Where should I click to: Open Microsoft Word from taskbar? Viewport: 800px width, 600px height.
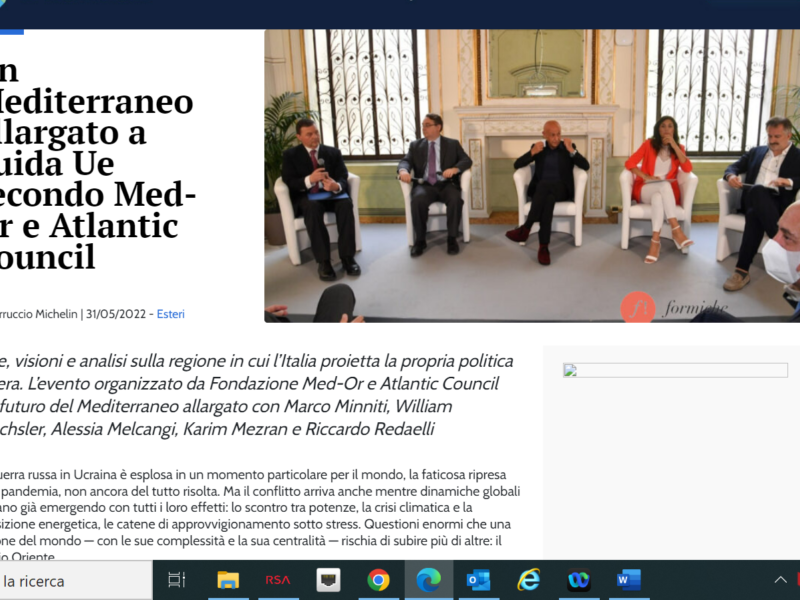click(629, 580)
